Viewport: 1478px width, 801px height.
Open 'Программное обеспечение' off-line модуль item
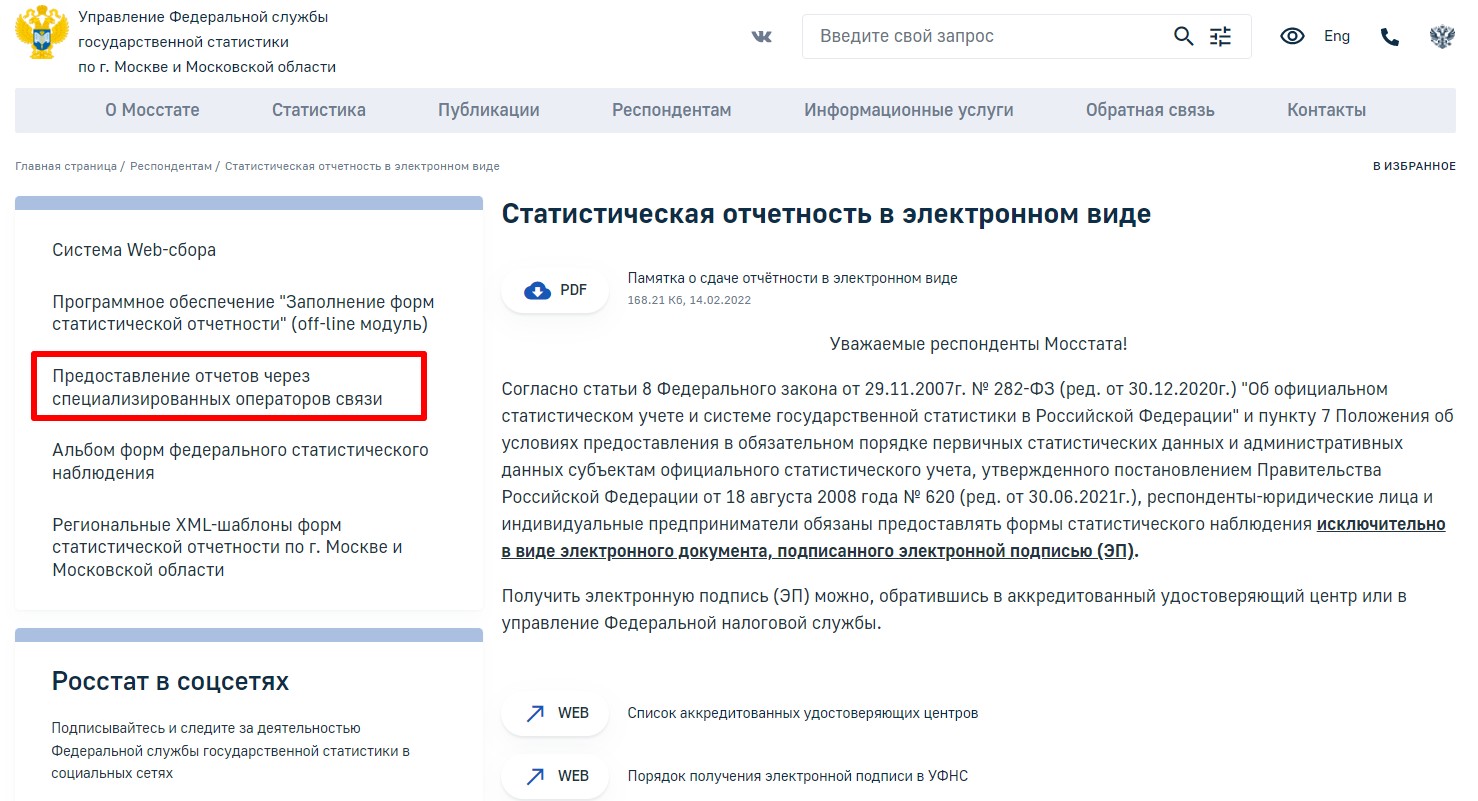coord(243,313)
